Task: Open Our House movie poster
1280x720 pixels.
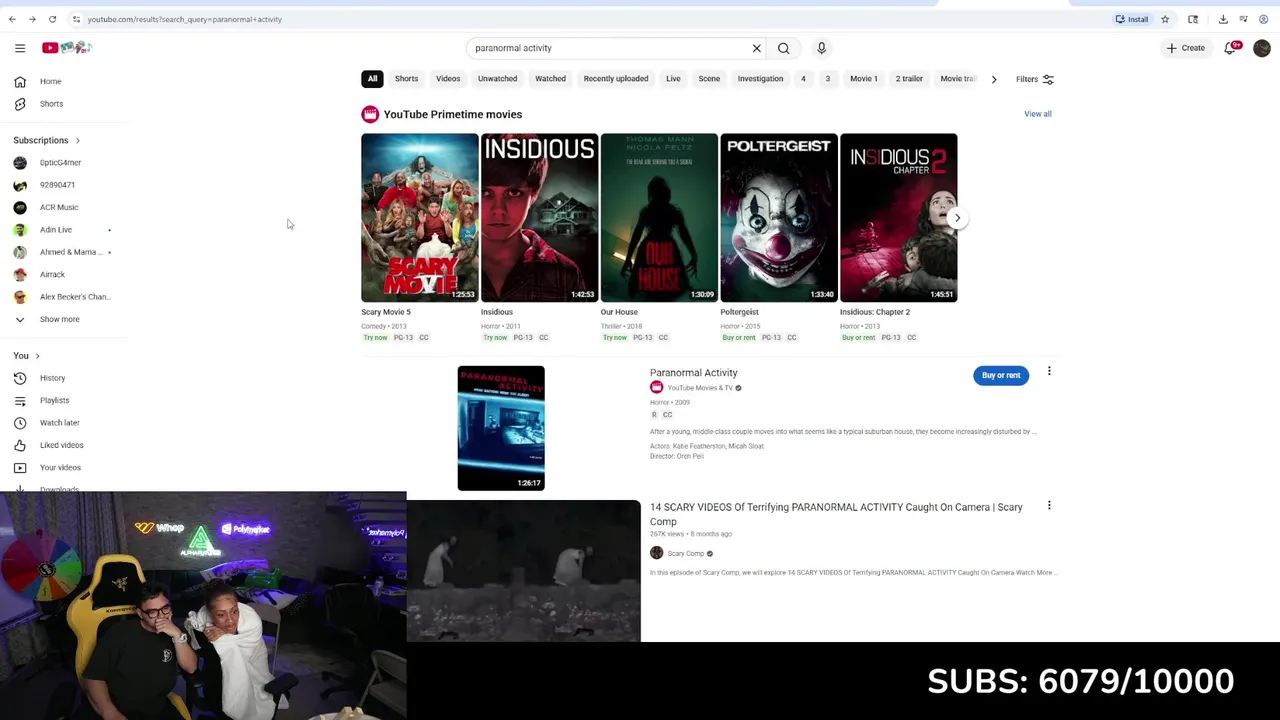Action: click(x=659, y=217)
